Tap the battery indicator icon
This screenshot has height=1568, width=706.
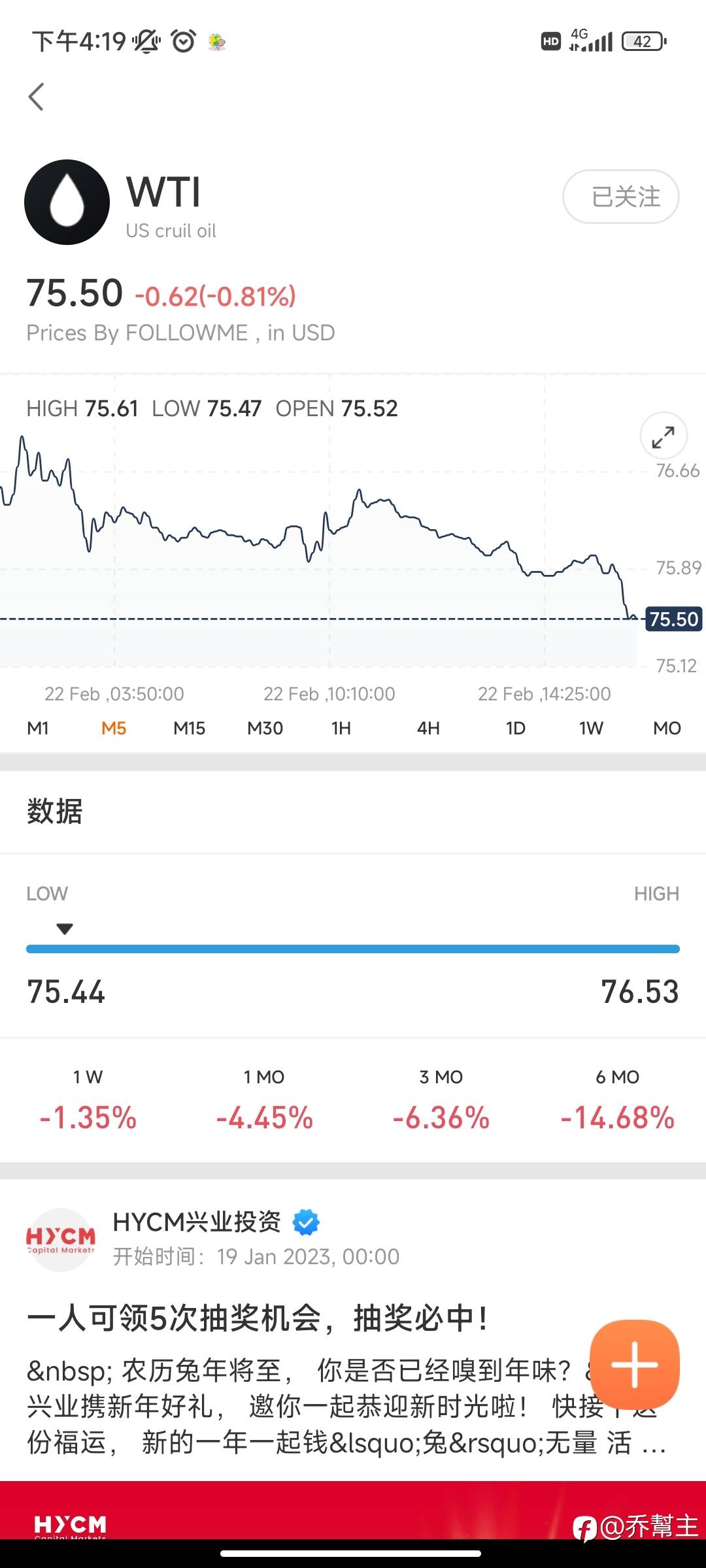point(644,42)
